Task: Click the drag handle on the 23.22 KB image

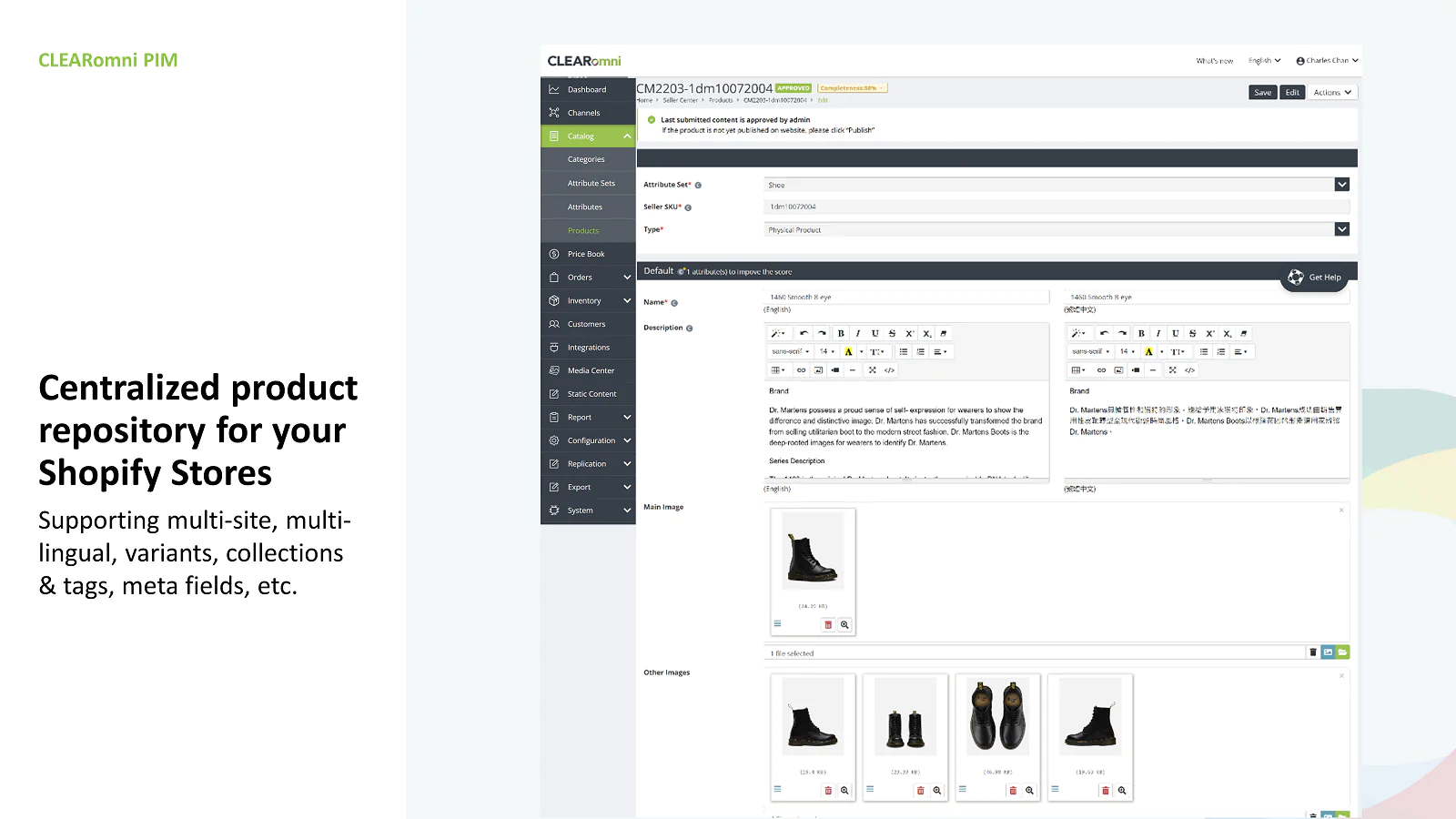Action: [870, 789]
